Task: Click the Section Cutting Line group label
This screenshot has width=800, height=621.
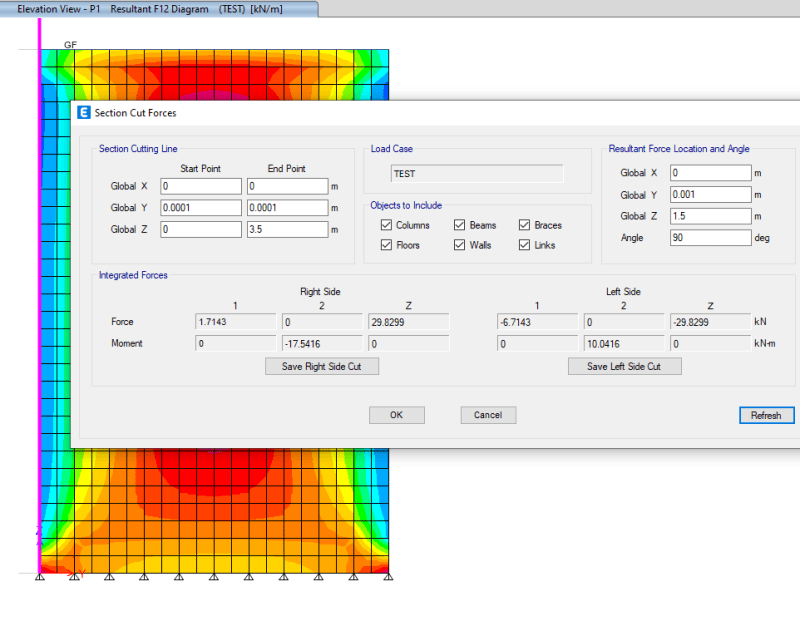Action: [138, 148]
